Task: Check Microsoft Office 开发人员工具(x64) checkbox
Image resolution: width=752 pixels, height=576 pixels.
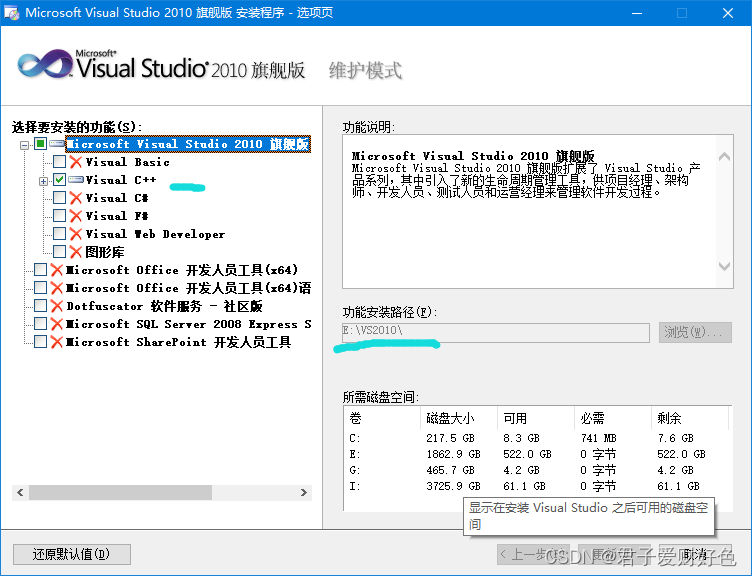Action: click(x=40, y=270)
